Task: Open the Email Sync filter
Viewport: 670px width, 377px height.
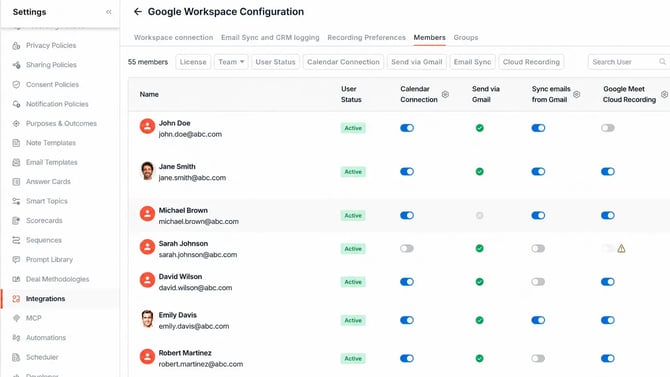Action: pos(472,62)
